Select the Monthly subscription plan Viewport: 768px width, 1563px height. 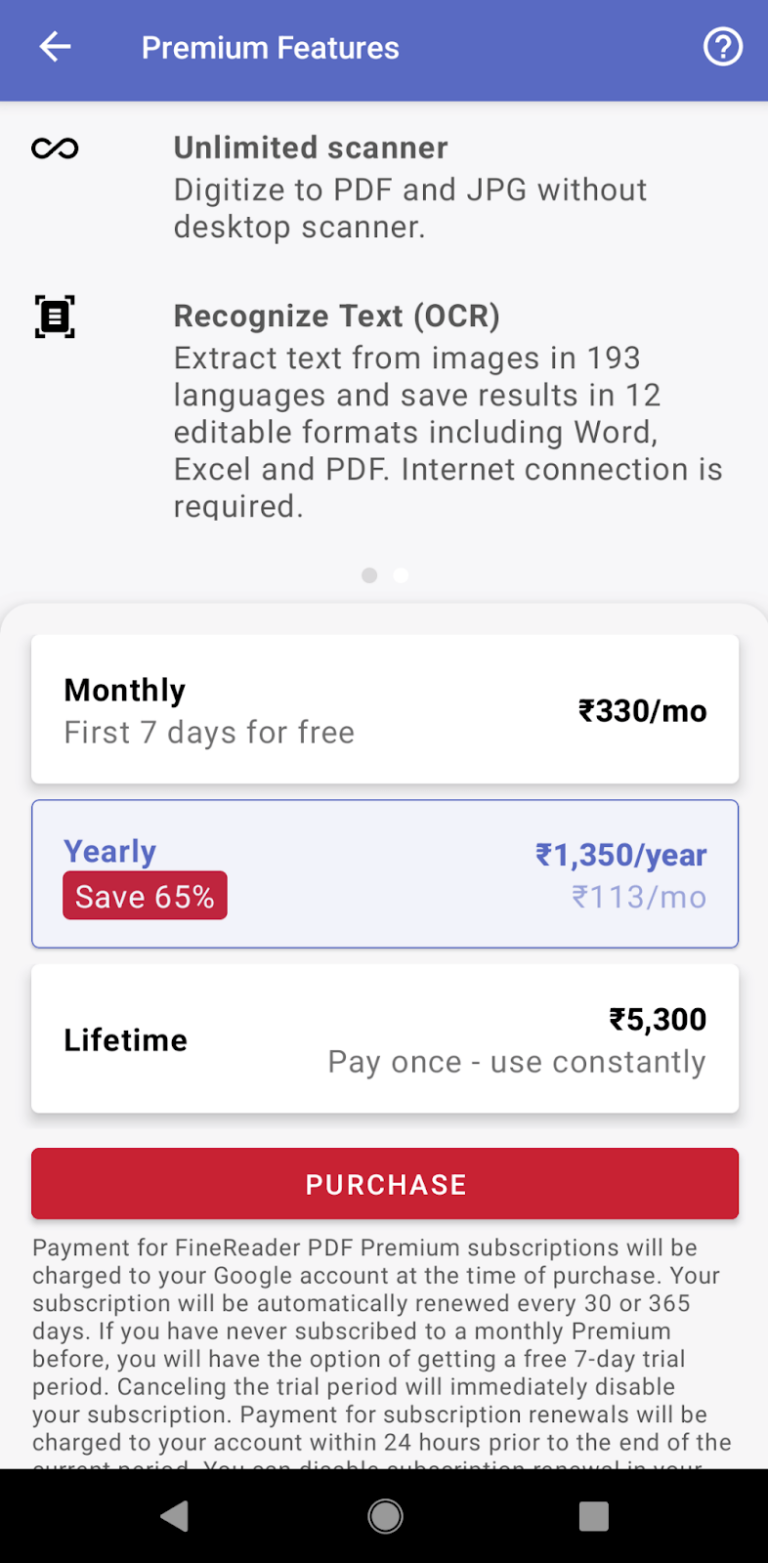tap(384, 709)
